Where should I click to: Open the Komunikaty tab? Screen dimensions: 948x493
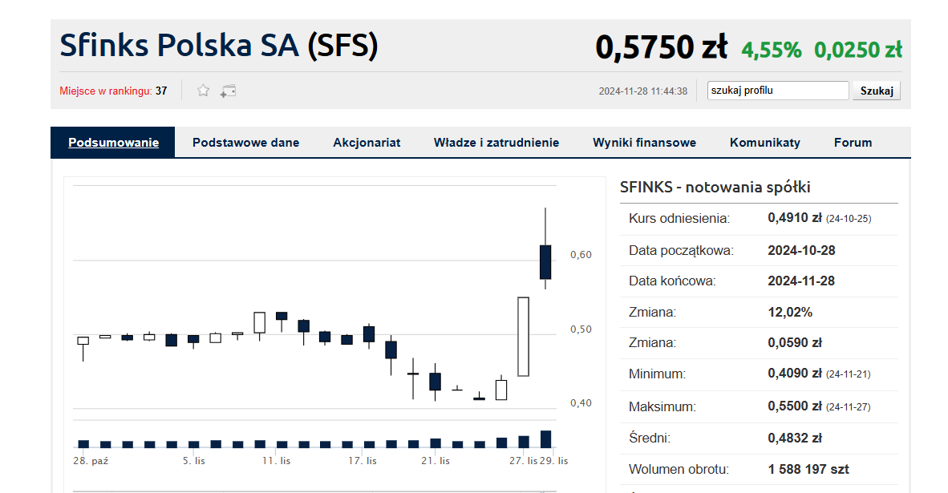coord(765,143)
